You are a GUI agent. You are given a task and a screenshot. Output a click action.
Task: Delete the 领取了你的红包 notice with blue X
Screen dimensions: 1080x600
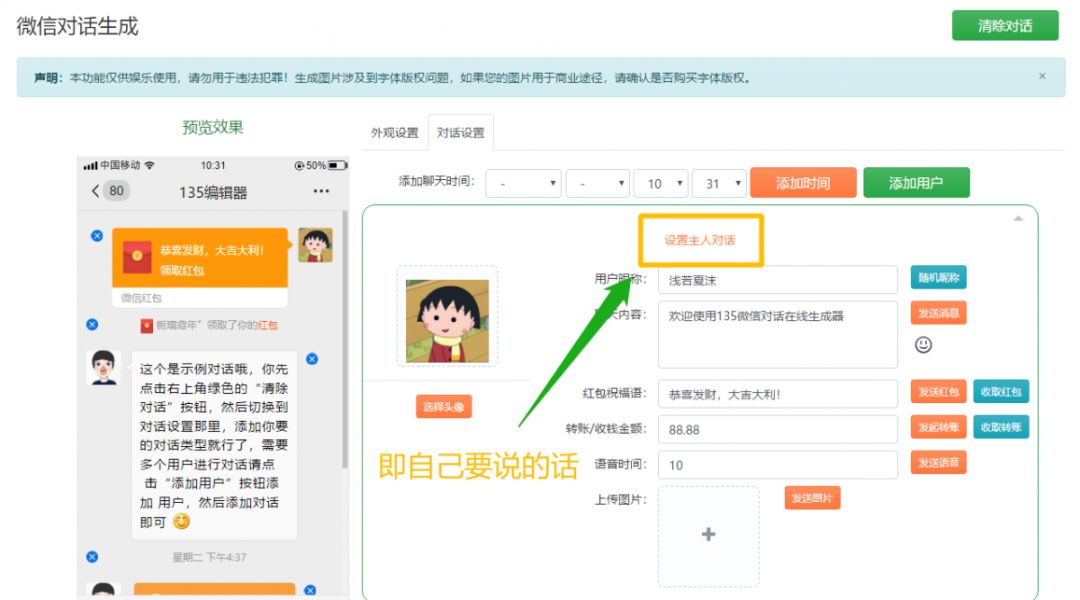coord(92,324)
